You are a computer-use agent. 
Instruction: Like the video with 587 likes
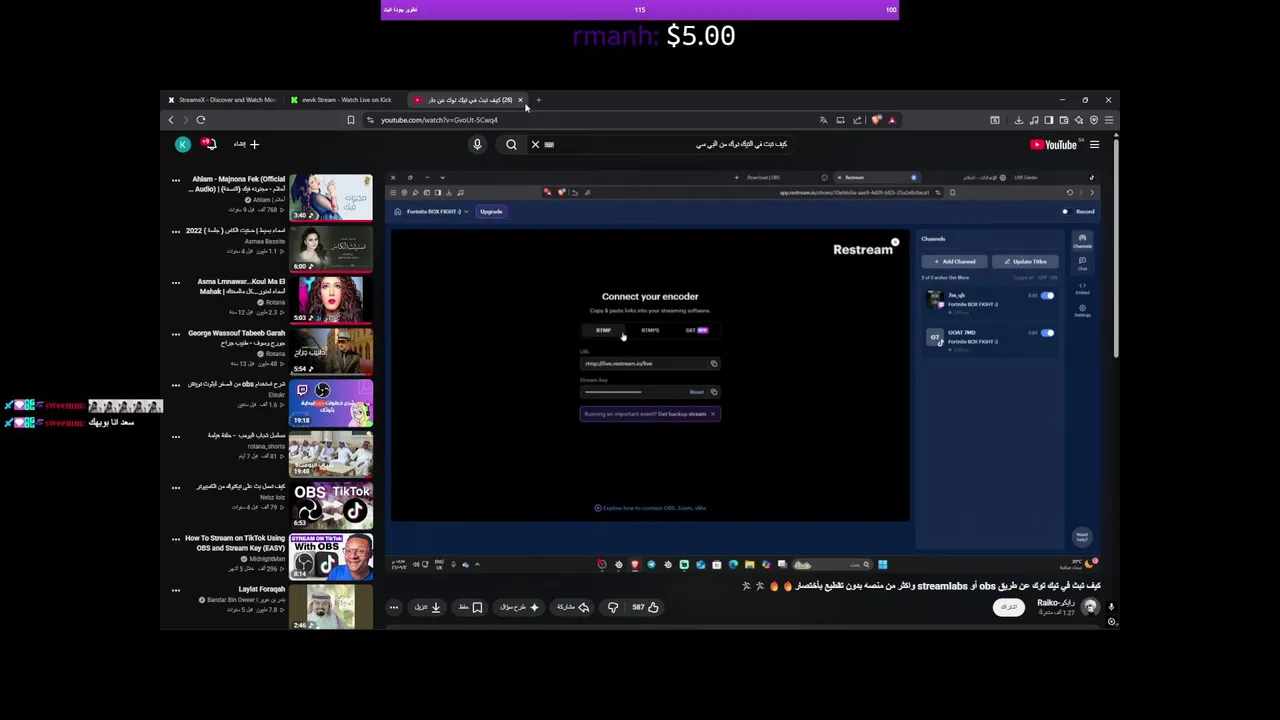(x=645, y=607)
